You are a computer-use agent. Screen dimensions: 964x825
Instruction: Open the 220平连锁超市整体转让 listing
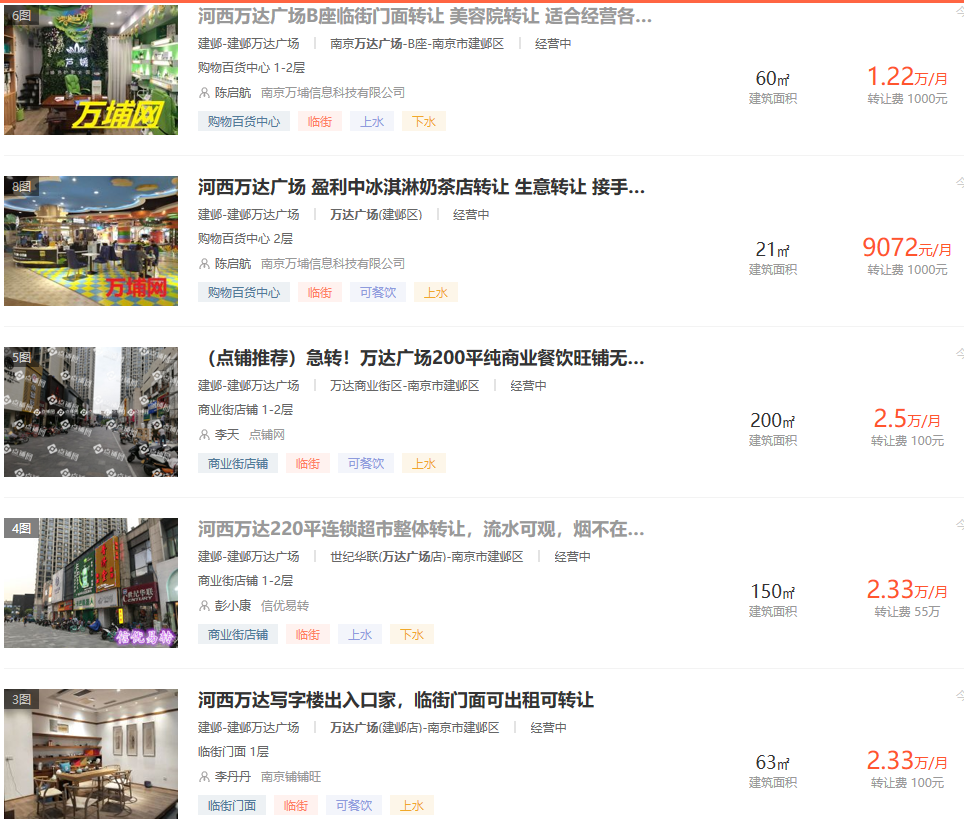click(421, 529)
